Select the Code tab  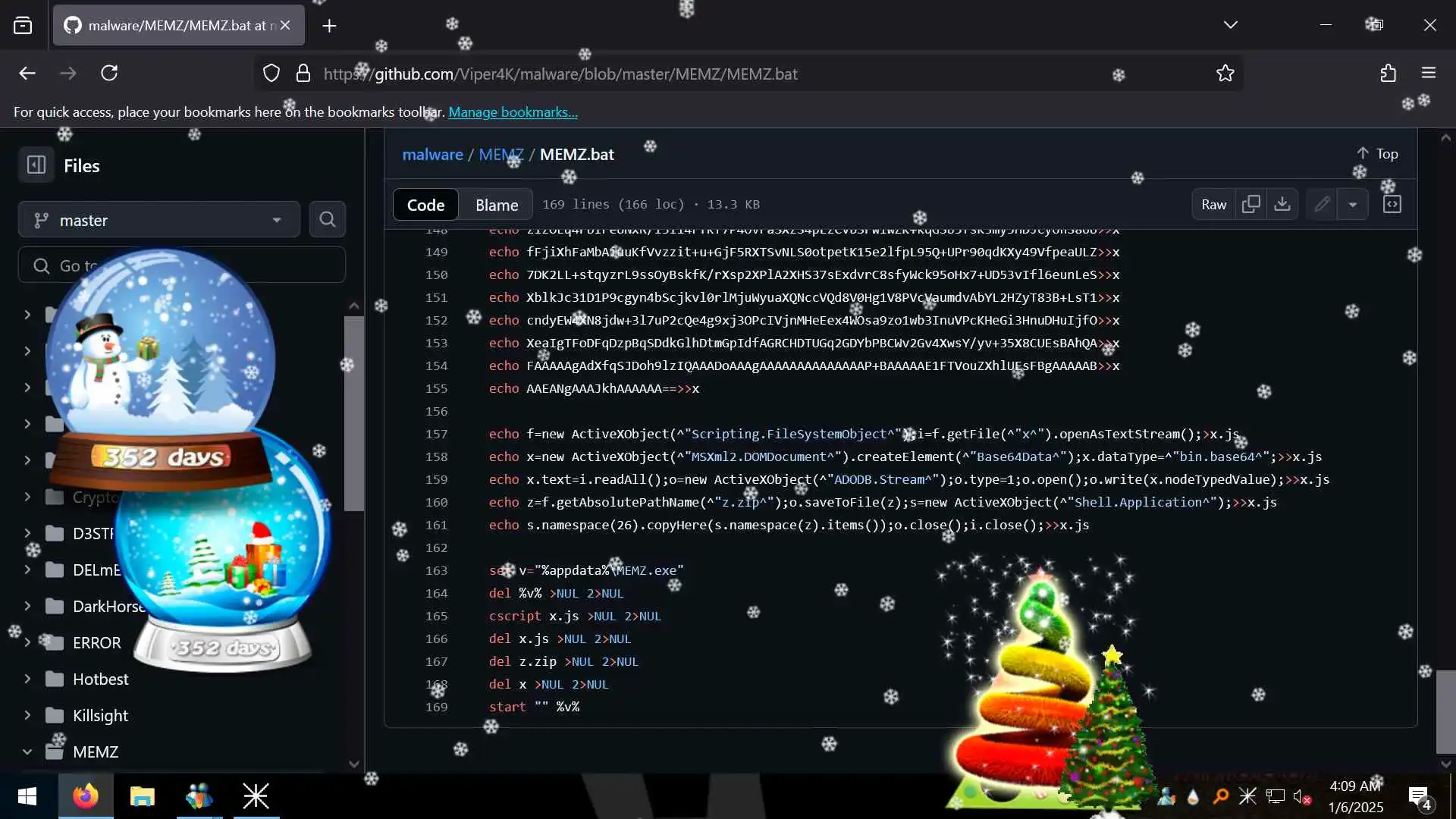pyautogui.click(x=425, y=205)
